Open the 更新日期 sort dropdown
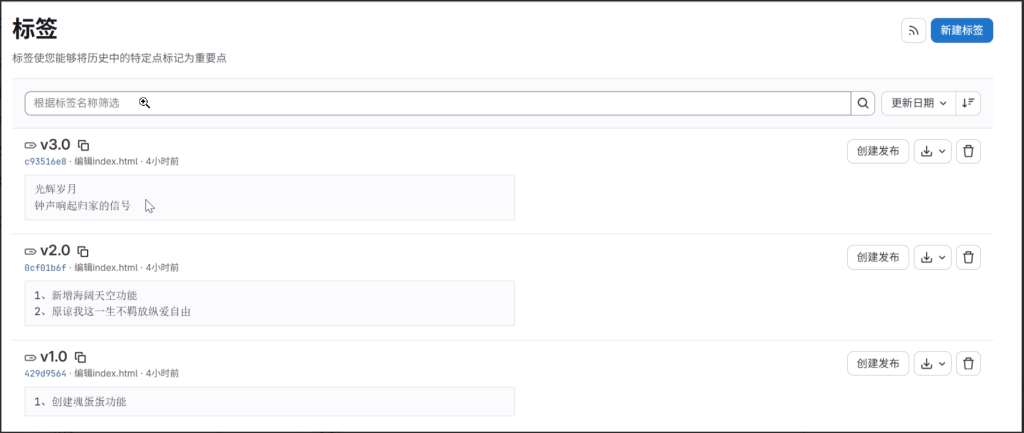Image resolution: width=1024 pixels, height=433 pixels. pyautogui.click(x=917, y=103)
